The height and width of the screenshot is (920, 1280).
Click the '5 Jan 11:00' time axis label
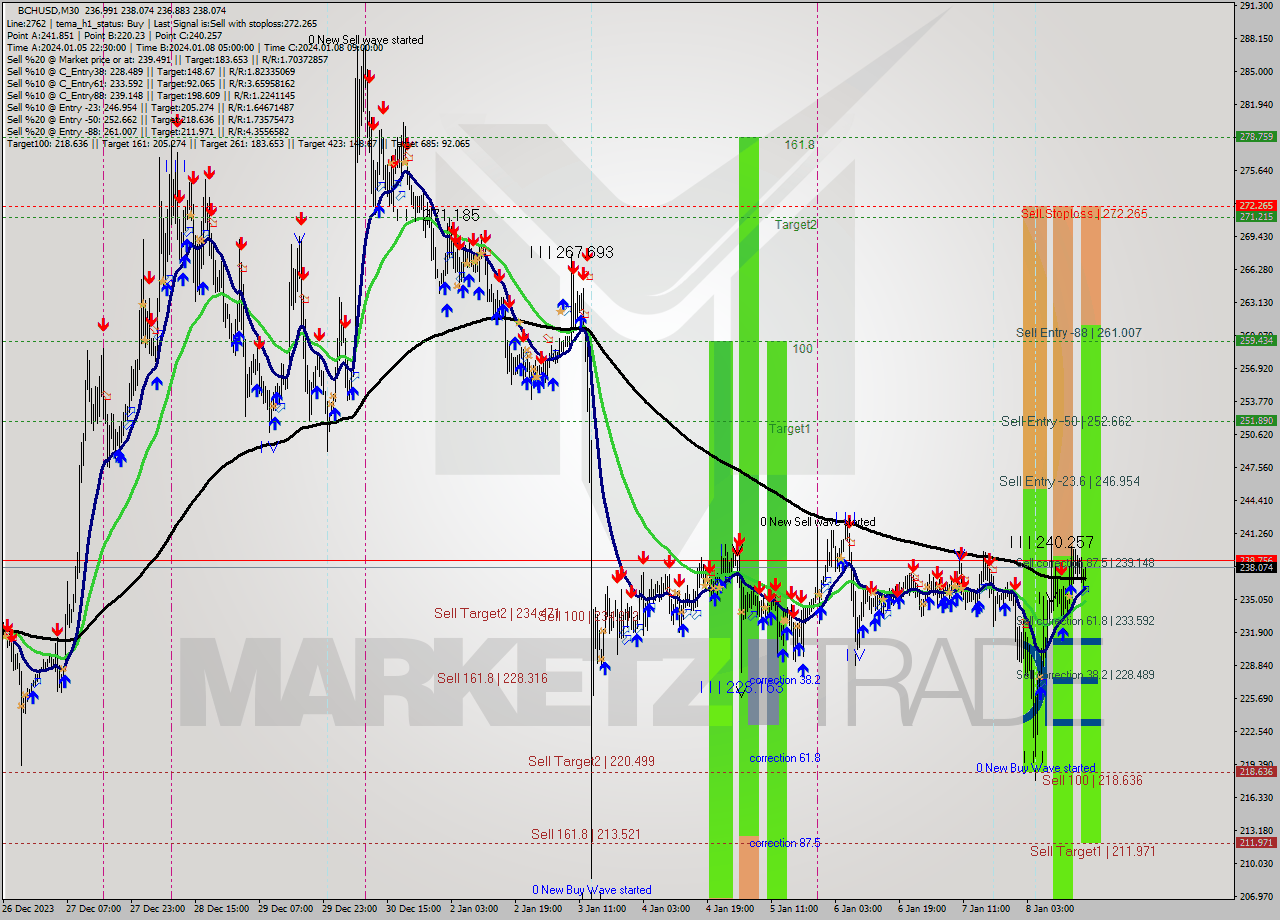coord(794,909)
